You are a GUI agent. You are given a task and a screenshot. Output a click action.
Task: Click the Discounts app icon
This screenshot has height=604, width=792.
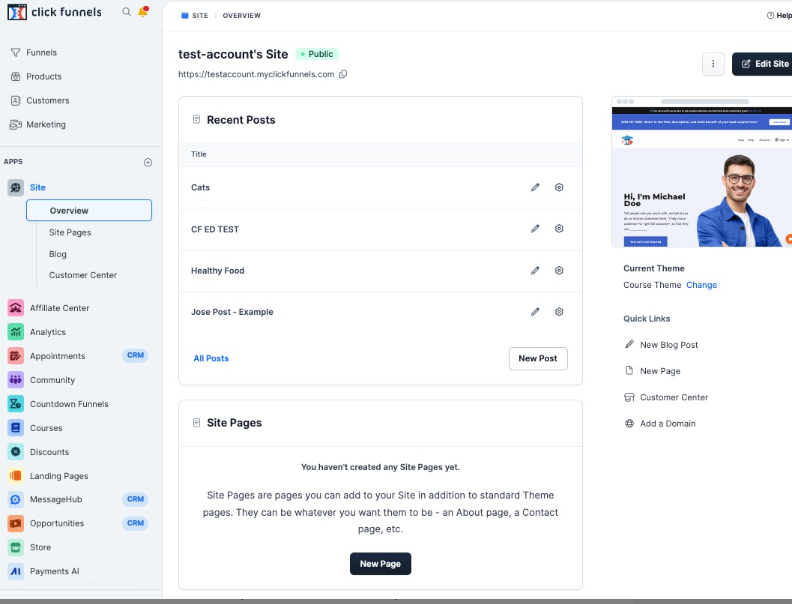[x=16, y=451]
